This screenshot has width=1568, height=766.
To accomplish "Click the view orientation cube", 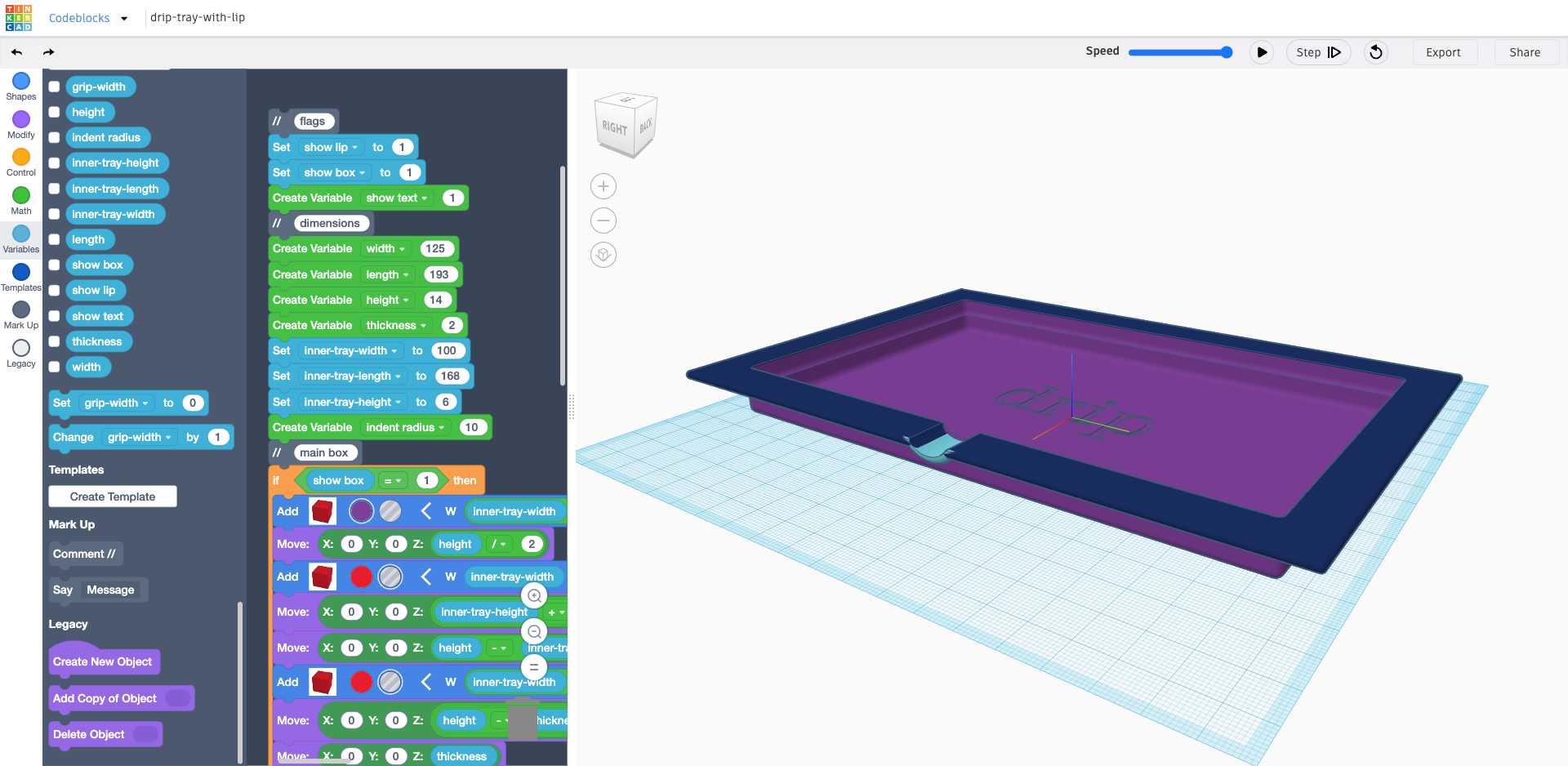I will pos(626,125).
